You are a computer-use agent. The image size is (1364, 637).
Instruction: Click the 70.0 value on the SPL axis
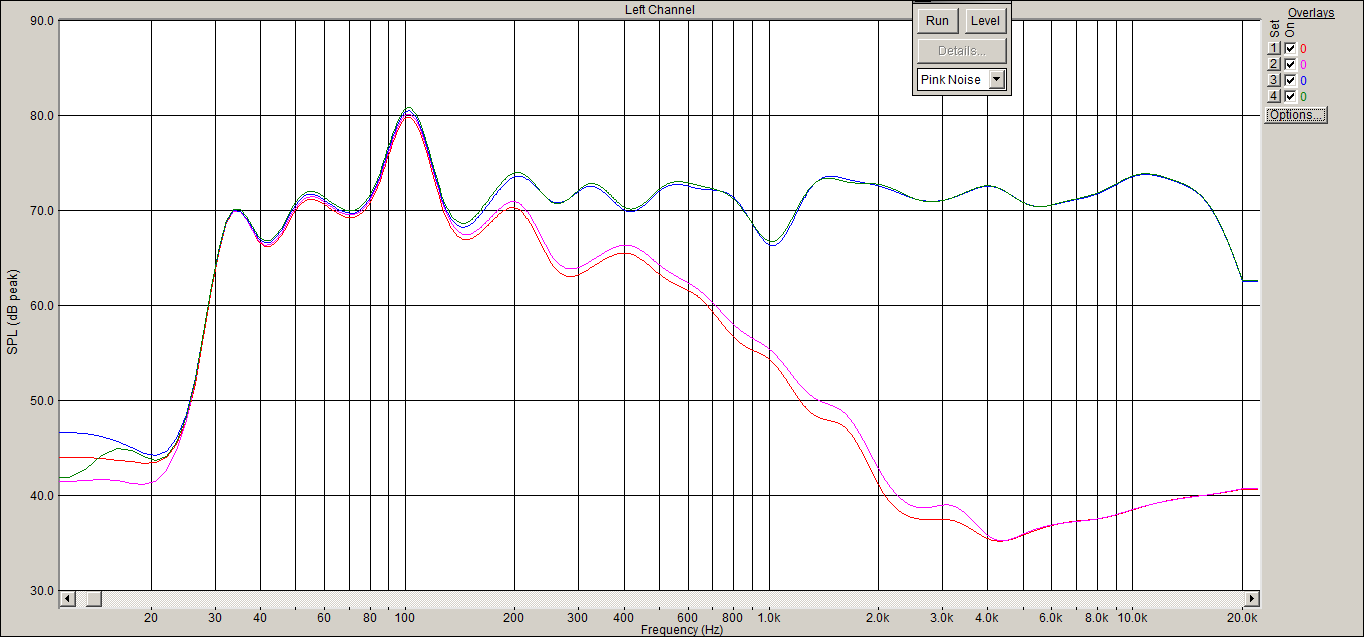point(42,210)
